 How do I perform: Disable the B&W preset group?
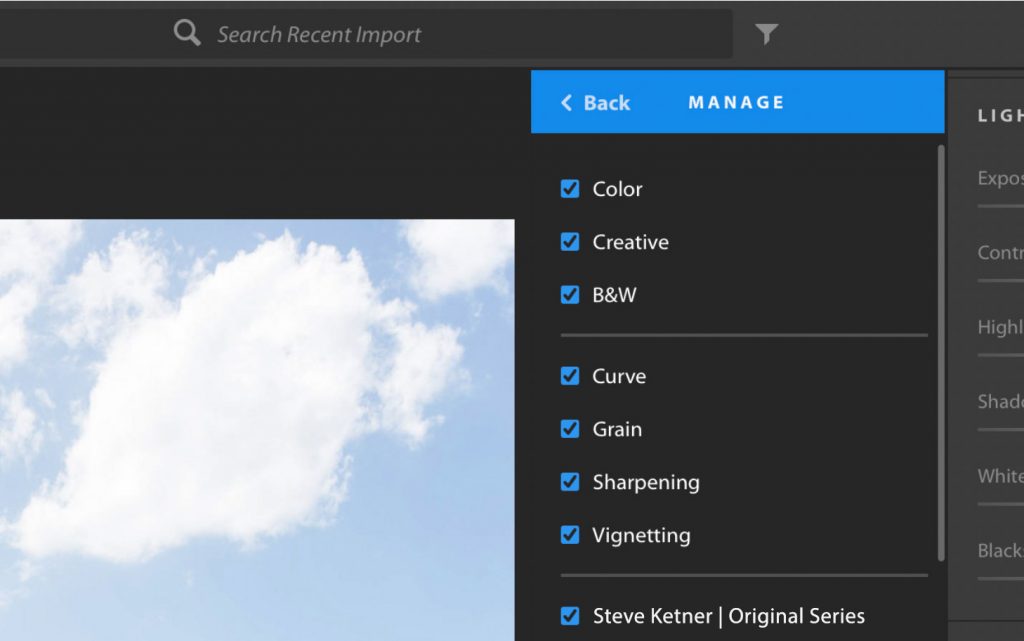[570, 295]
